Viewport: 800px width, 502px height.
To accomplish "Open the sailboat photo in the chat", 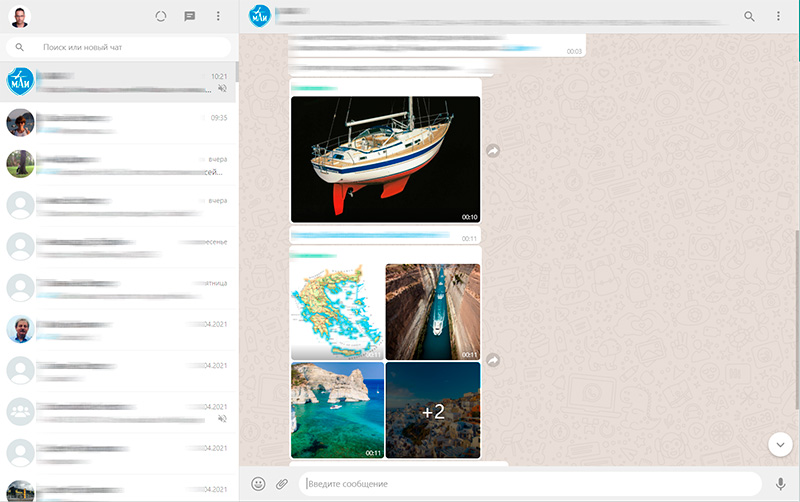I will pos(385,159).
